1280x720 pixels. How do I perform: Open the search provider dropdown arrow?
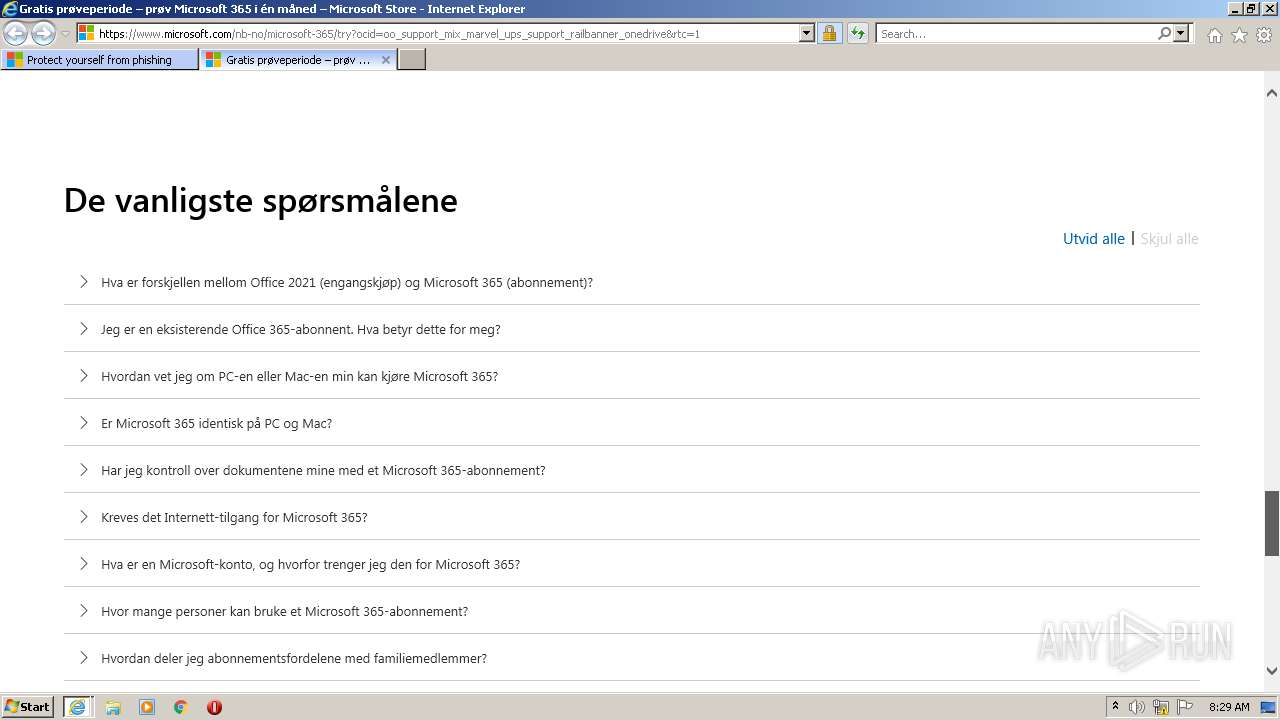click(1181, 33)
